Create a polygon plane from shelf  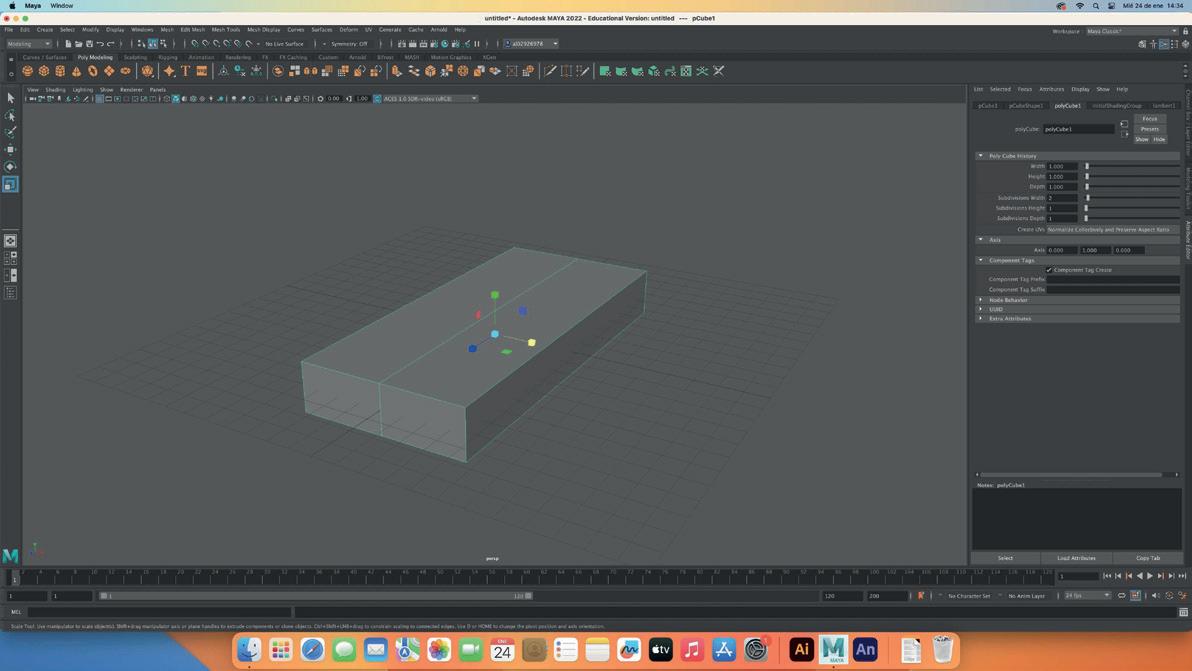[x=109, y=71]
